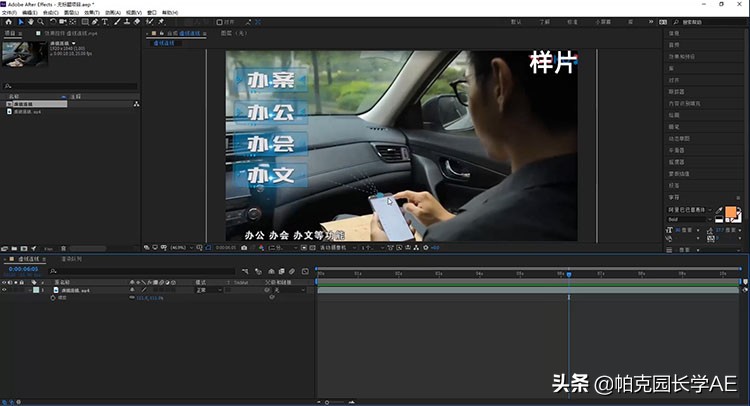Select the Puppet Pin tool
Screen dimensions: 750x406
tap(161, 22)
